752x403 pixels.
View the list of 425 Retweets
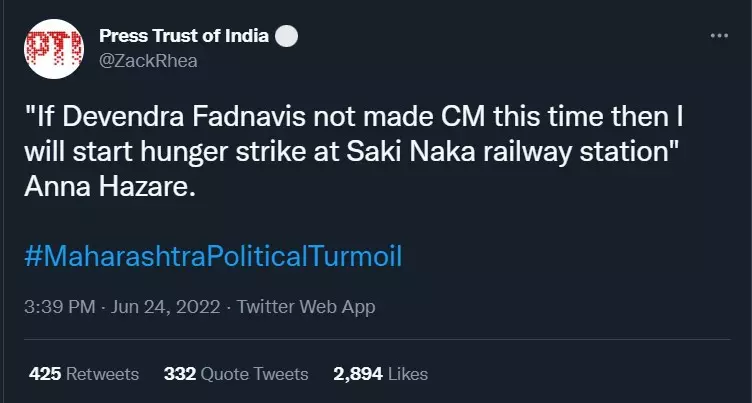point(84,374)
